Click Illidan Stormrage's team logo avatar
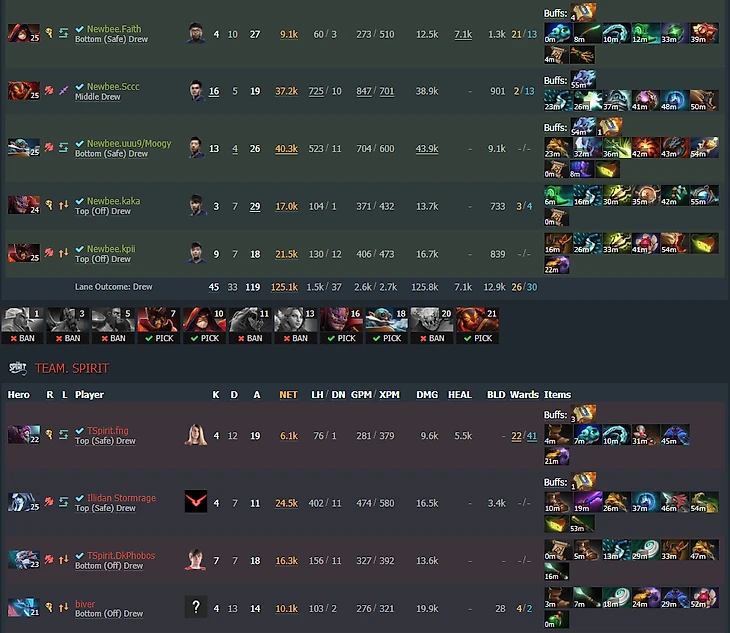The image size is (730, 633). (x=196, y=501)
